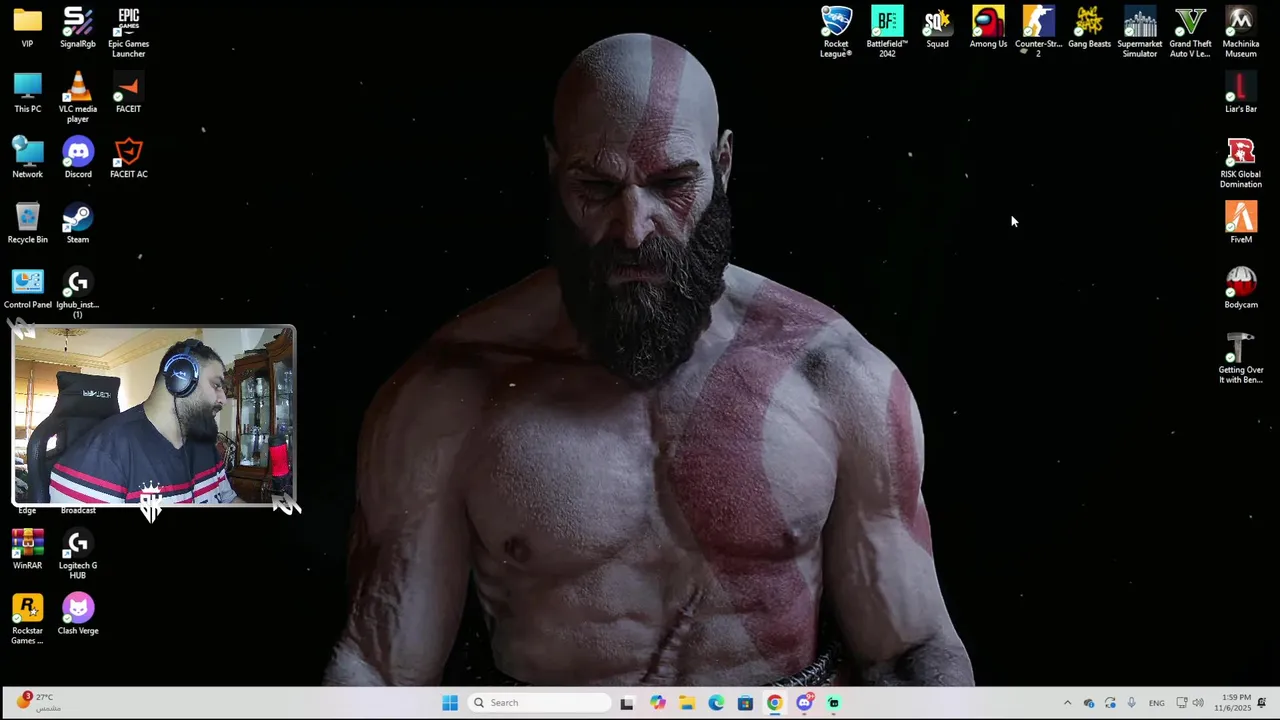Switch to Google Chrome on taskbar
1280x720 pixels.
[775, 703]
